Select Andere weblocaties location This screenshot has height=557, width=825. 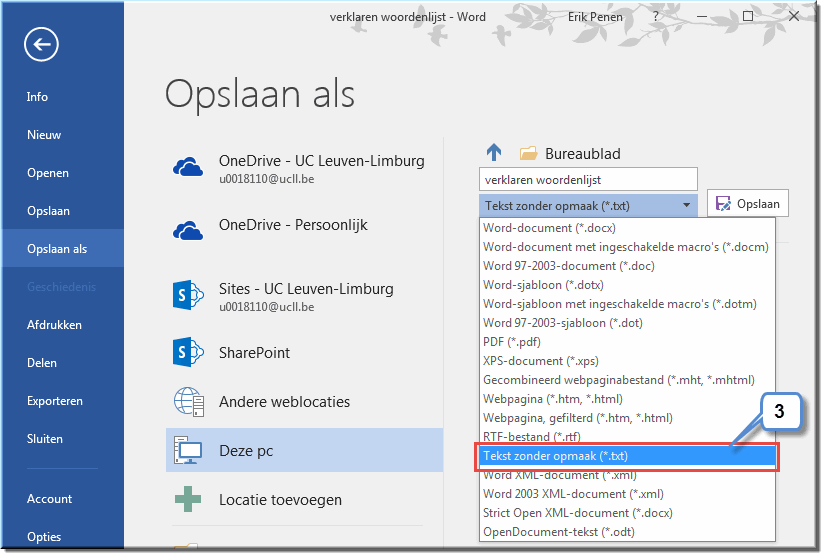(x=305, y=402)
